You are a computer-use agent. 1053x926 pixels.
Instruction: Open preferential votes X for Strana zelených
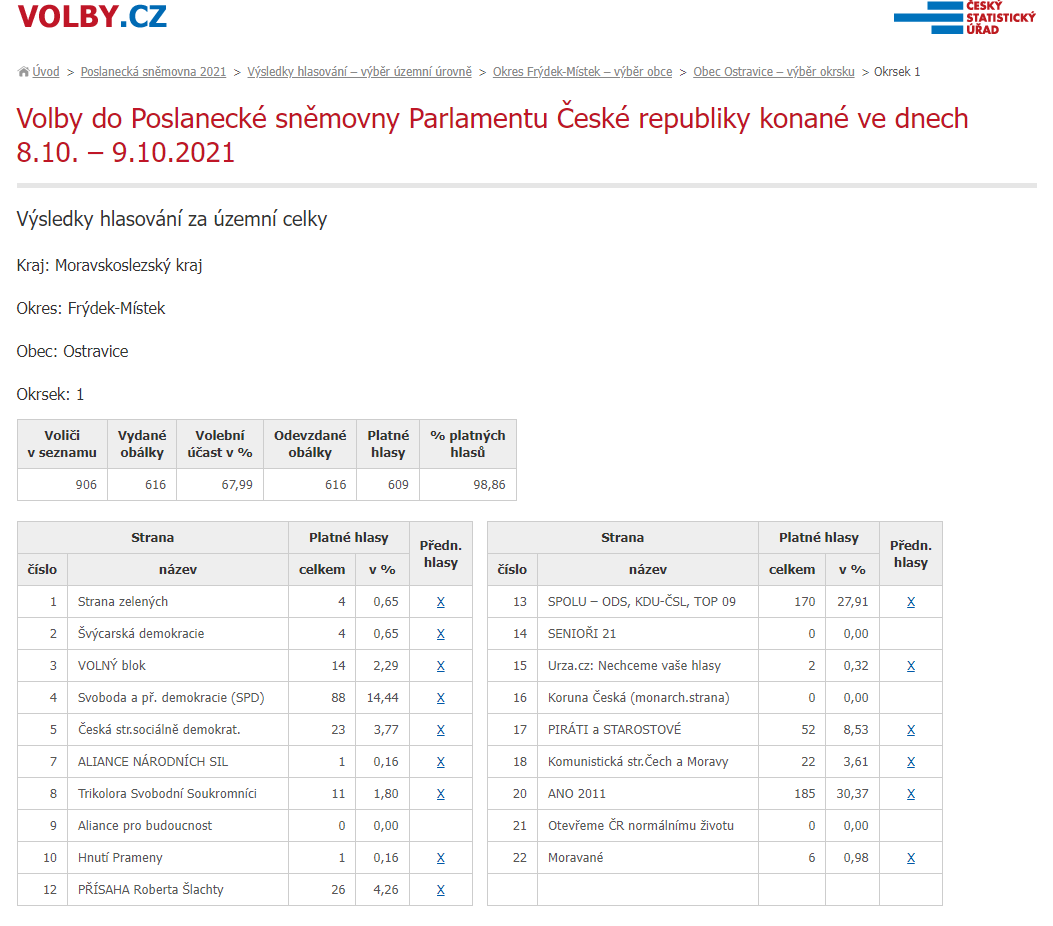coord(440,602)
